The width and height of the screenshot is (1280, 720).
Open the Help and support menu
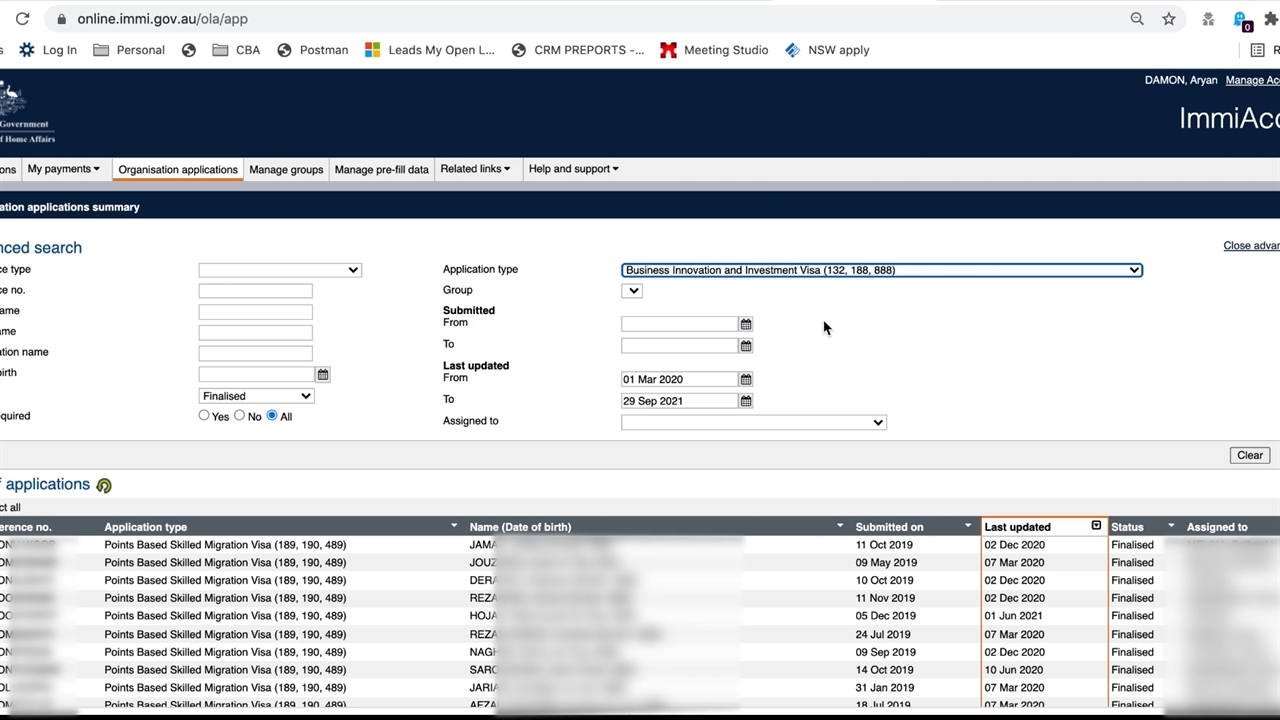tap(573, 169)
